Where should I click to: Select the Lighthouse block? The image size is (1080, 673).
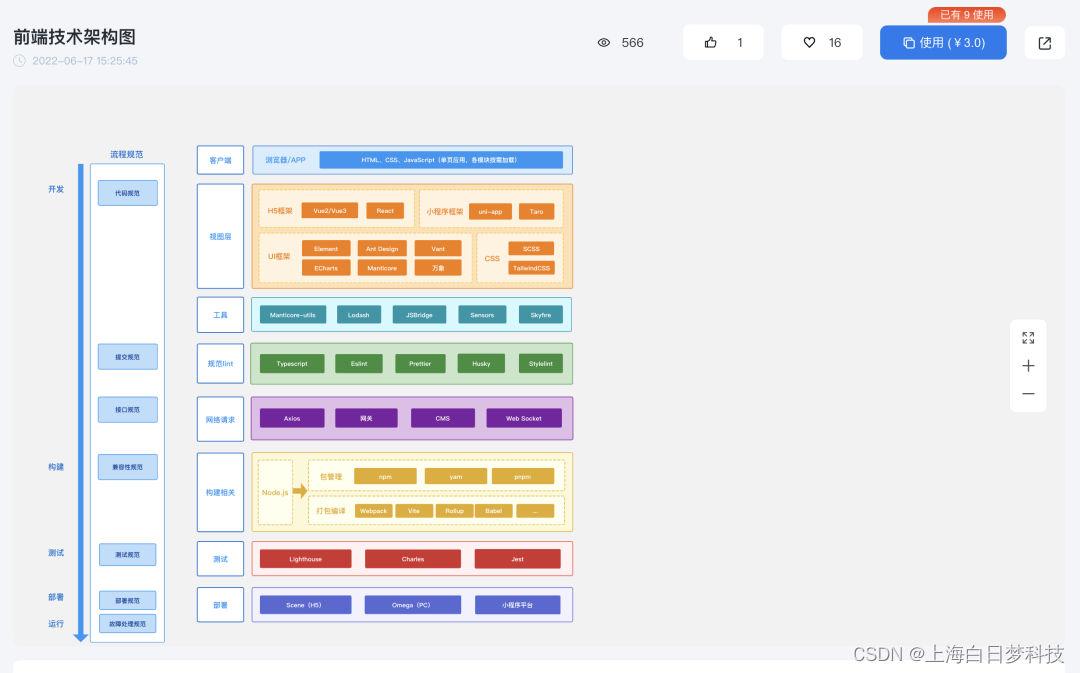coord(306,559)
